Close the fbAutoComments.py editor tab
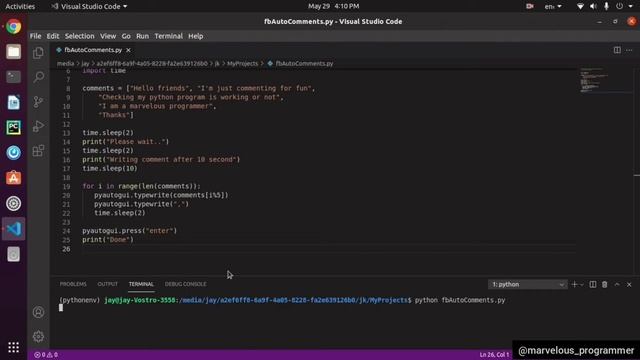 128,50
